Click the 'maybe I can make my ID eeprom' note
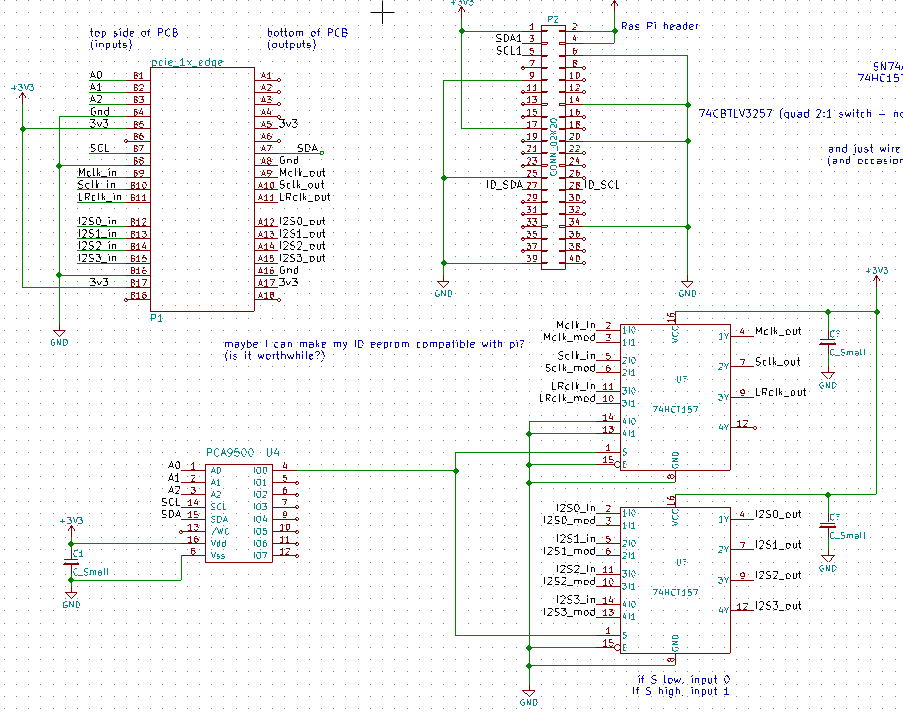The height and width of the screenshot is (715, 903). point(374,349)
